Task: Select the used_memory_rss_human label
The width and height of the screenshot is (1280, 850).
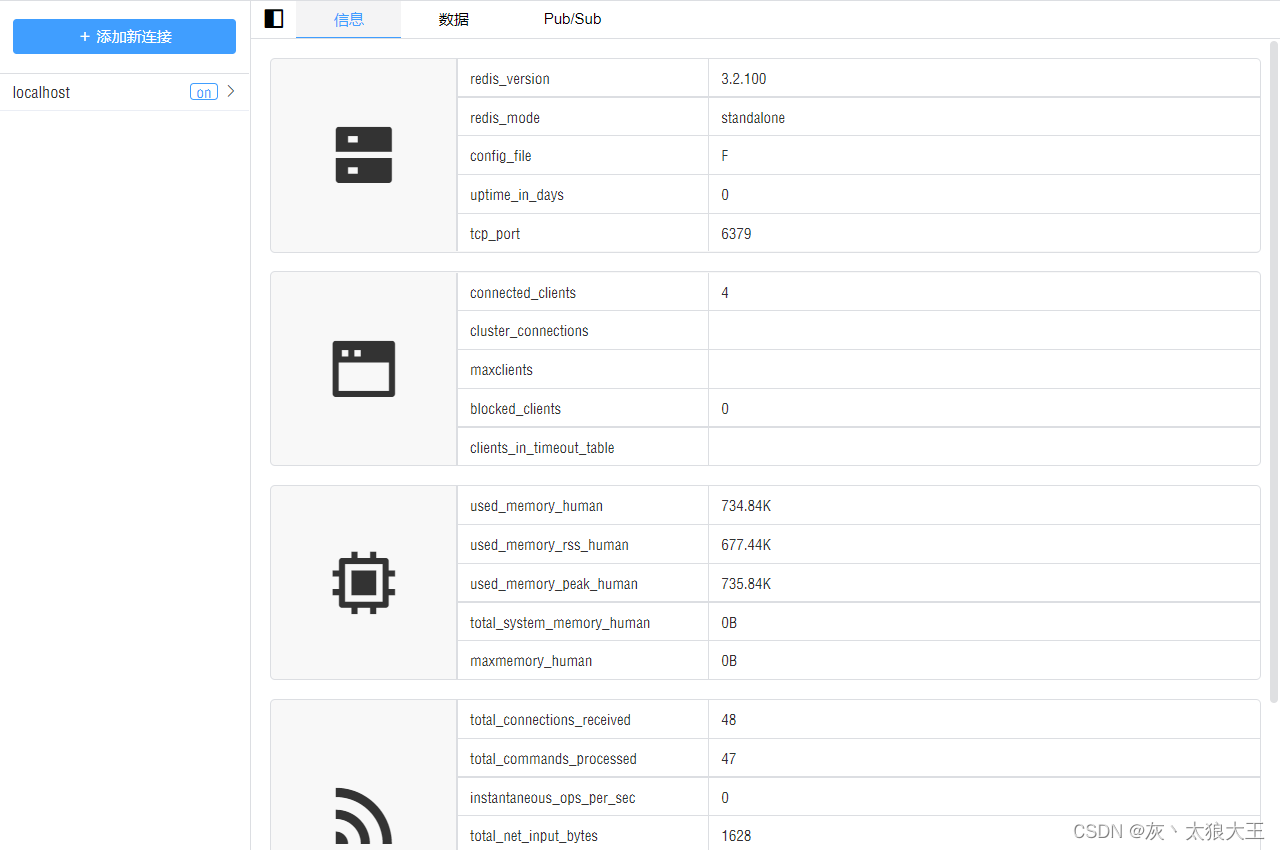Action: (549, 545)
